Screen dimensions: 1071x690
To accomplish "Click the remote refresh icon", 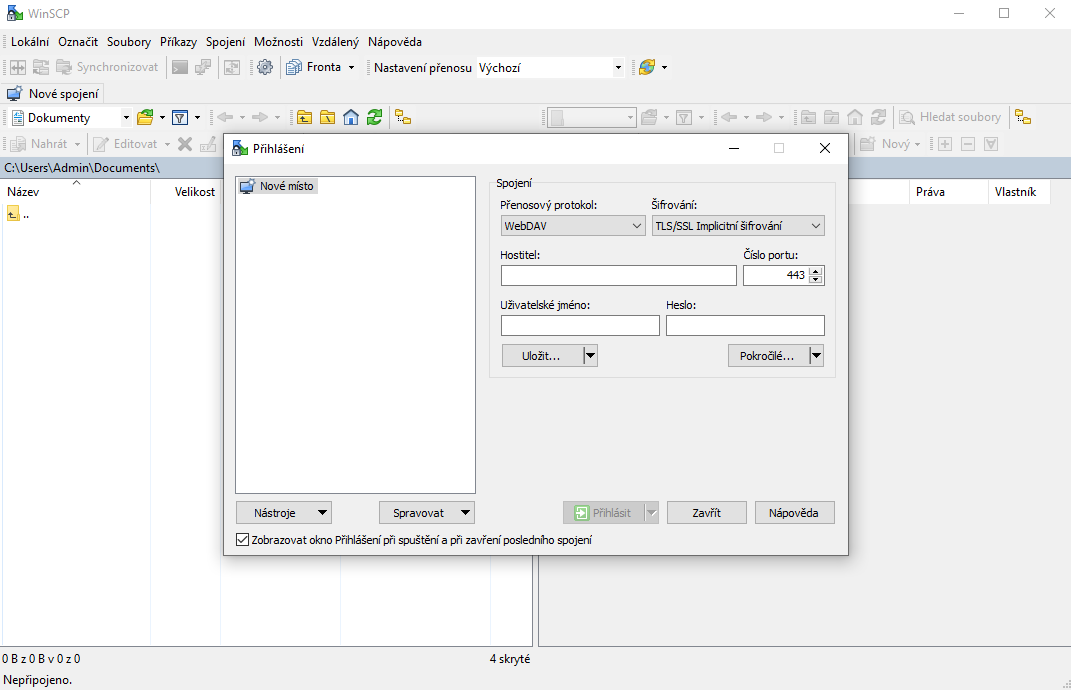I will 878,118.
